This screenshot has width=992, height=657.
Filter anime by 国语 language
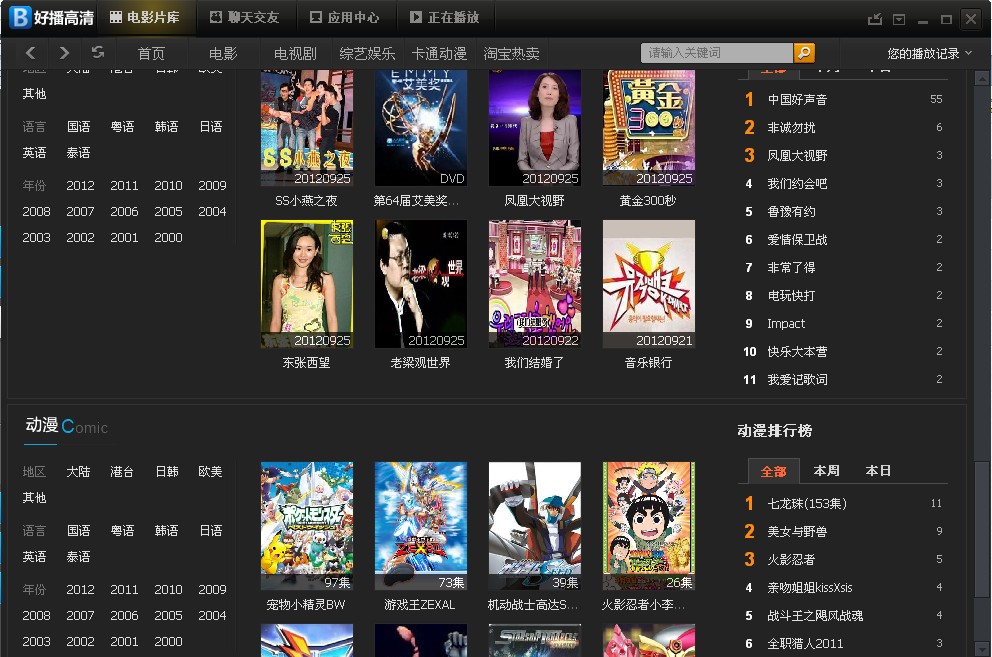[78, 530]
